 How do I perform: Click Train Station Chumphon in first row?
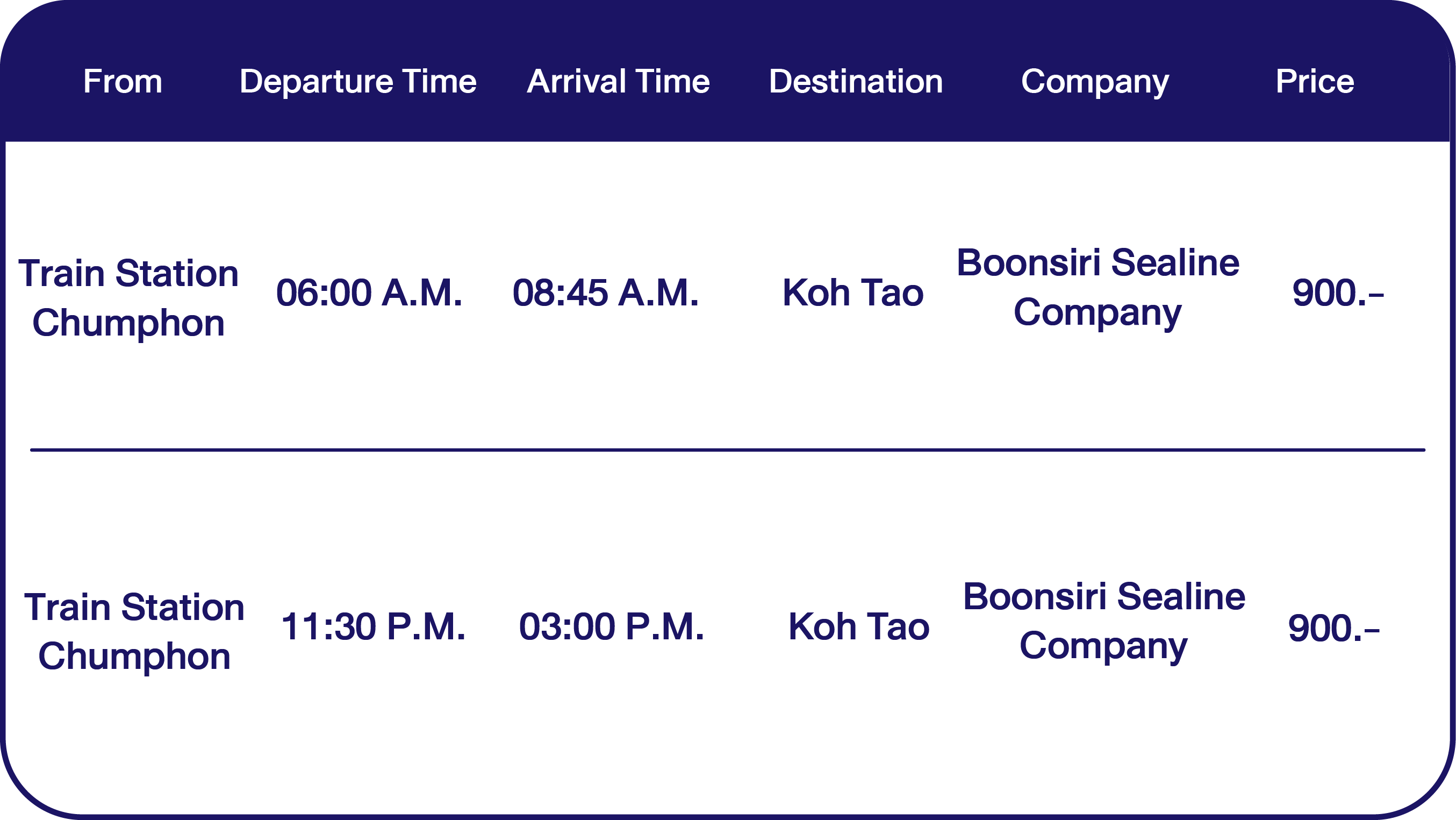click(x=128, y=297)
